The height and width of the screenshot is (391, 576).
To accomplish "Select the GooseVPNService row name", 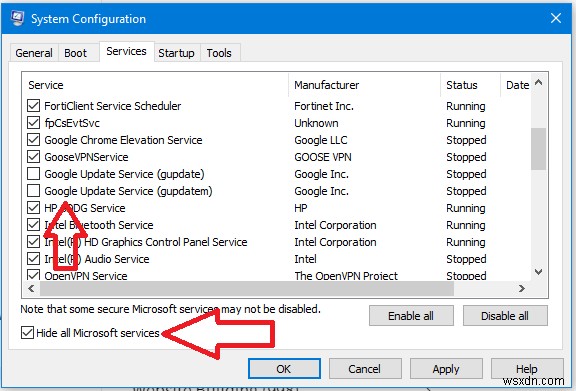I will point(86,157).
